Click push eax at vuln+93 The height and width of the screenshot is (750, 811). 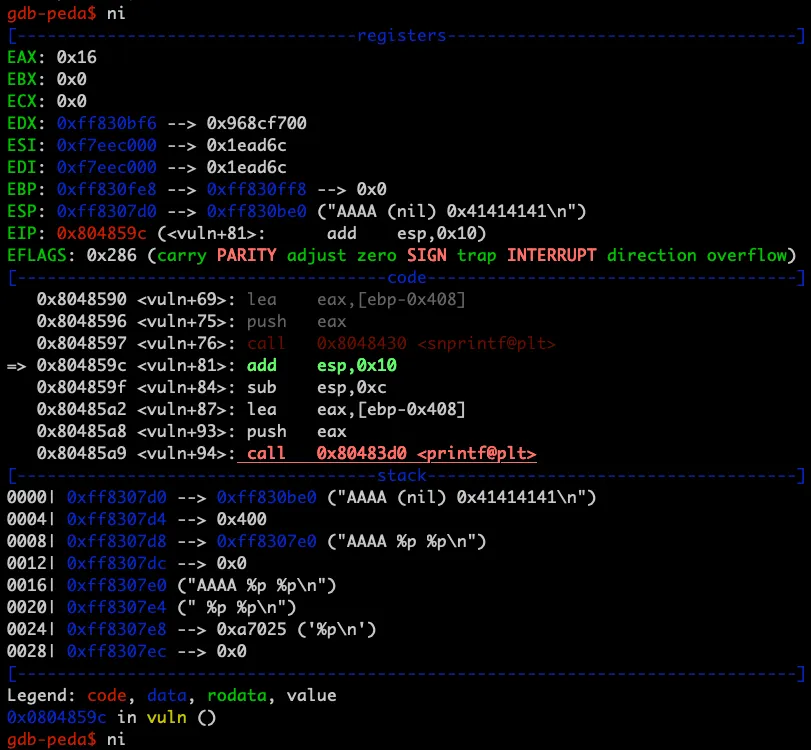tap(296, 431)
